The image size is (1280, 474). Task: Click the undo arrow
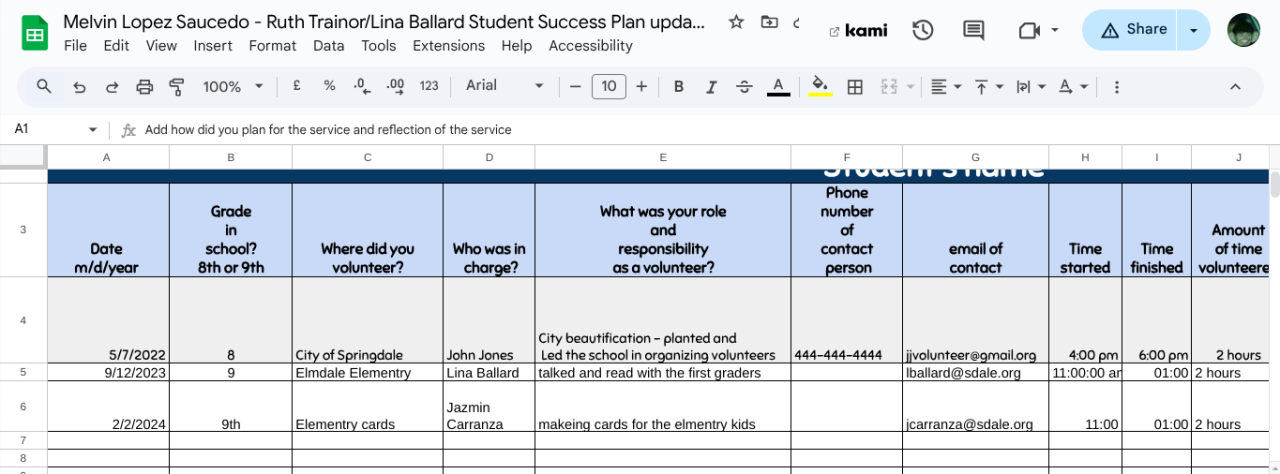pyautogui.click(x=79, y=87)
